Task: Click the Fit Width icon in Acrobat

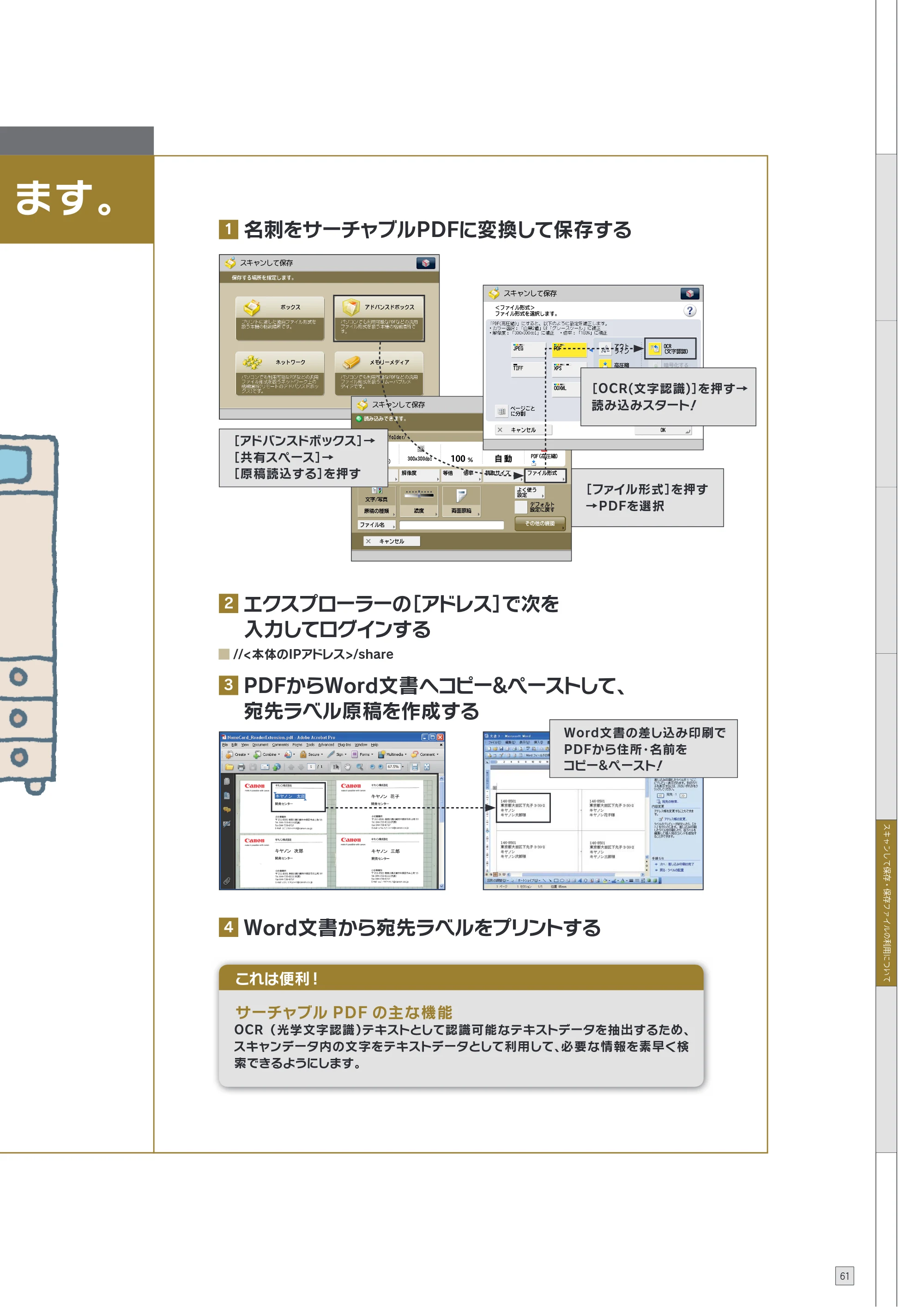Action: point(415,767)
